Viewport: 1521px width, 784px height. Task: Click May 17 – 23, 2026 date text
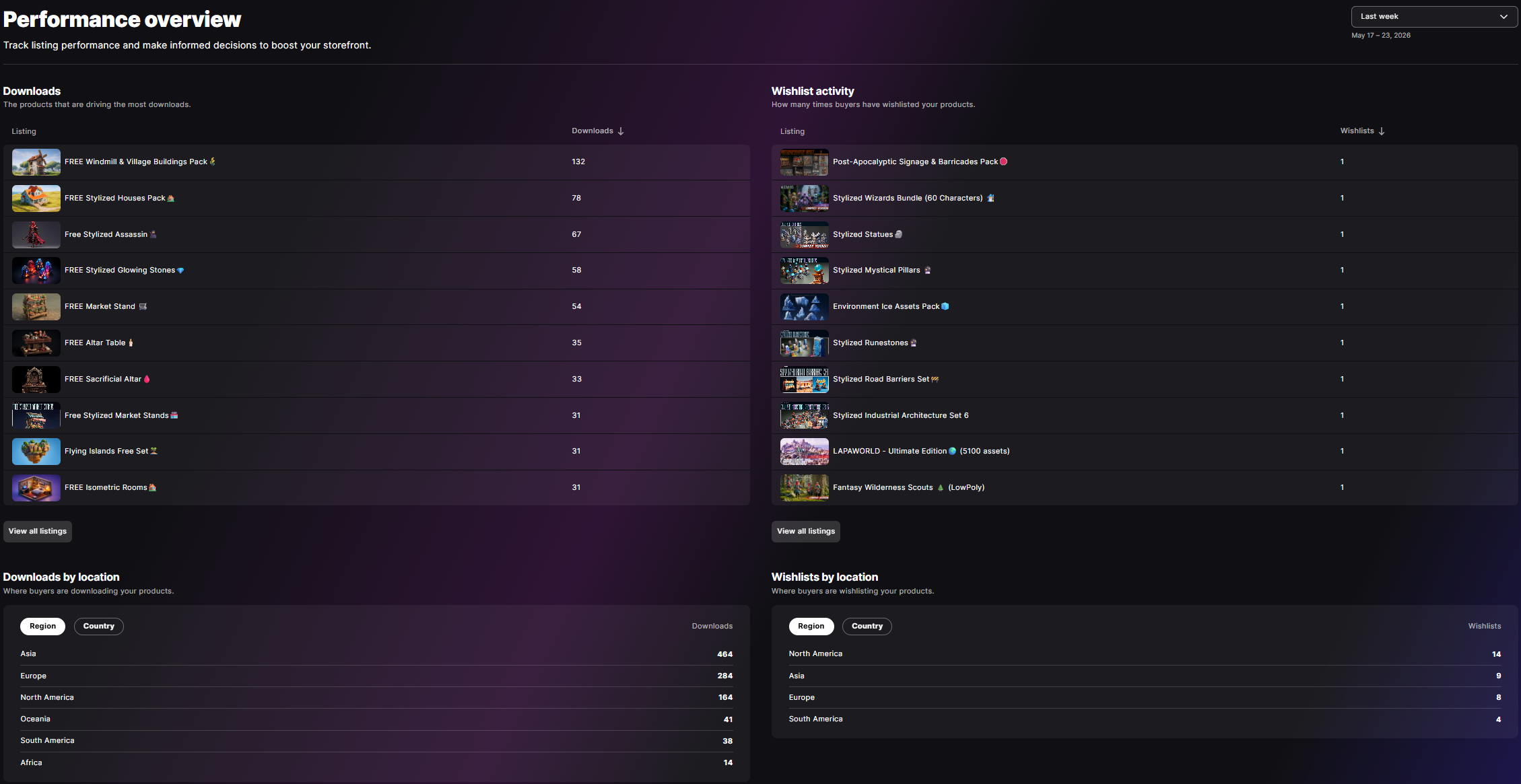pyautogui.click(x=1381, y=36)
